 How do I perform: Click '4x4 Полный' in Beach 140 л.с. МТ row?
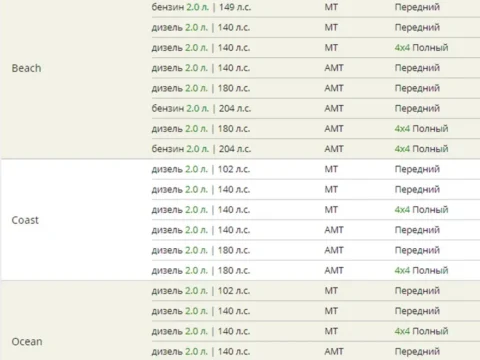coord(421,48)
